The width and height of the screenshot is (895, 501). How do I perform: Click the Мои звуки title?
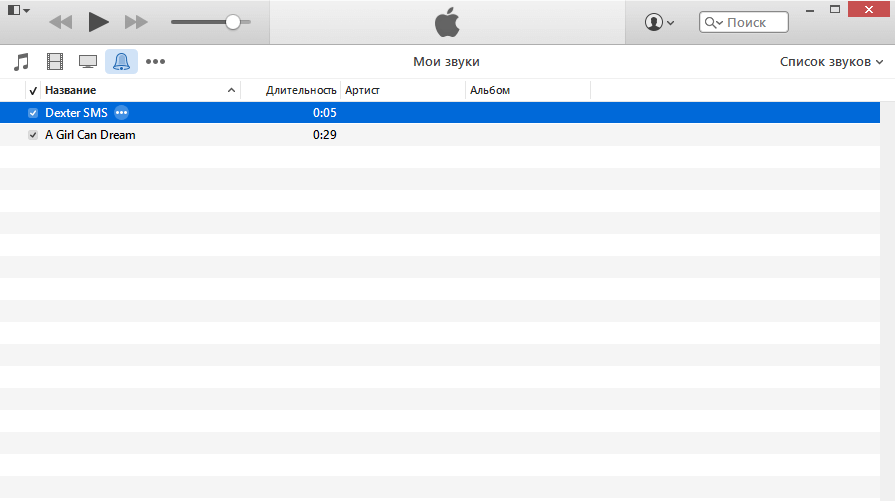click(446, 62)
